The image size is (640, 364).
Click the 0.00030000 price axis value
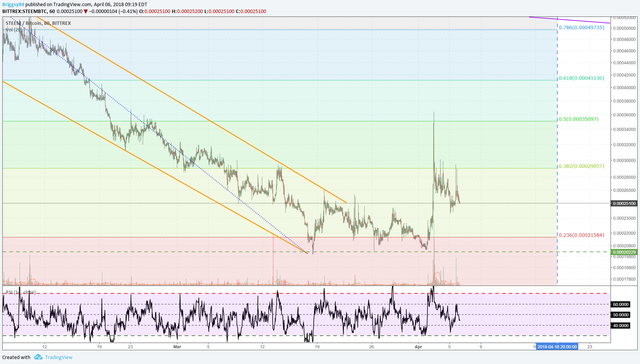[x=624, y=161]
